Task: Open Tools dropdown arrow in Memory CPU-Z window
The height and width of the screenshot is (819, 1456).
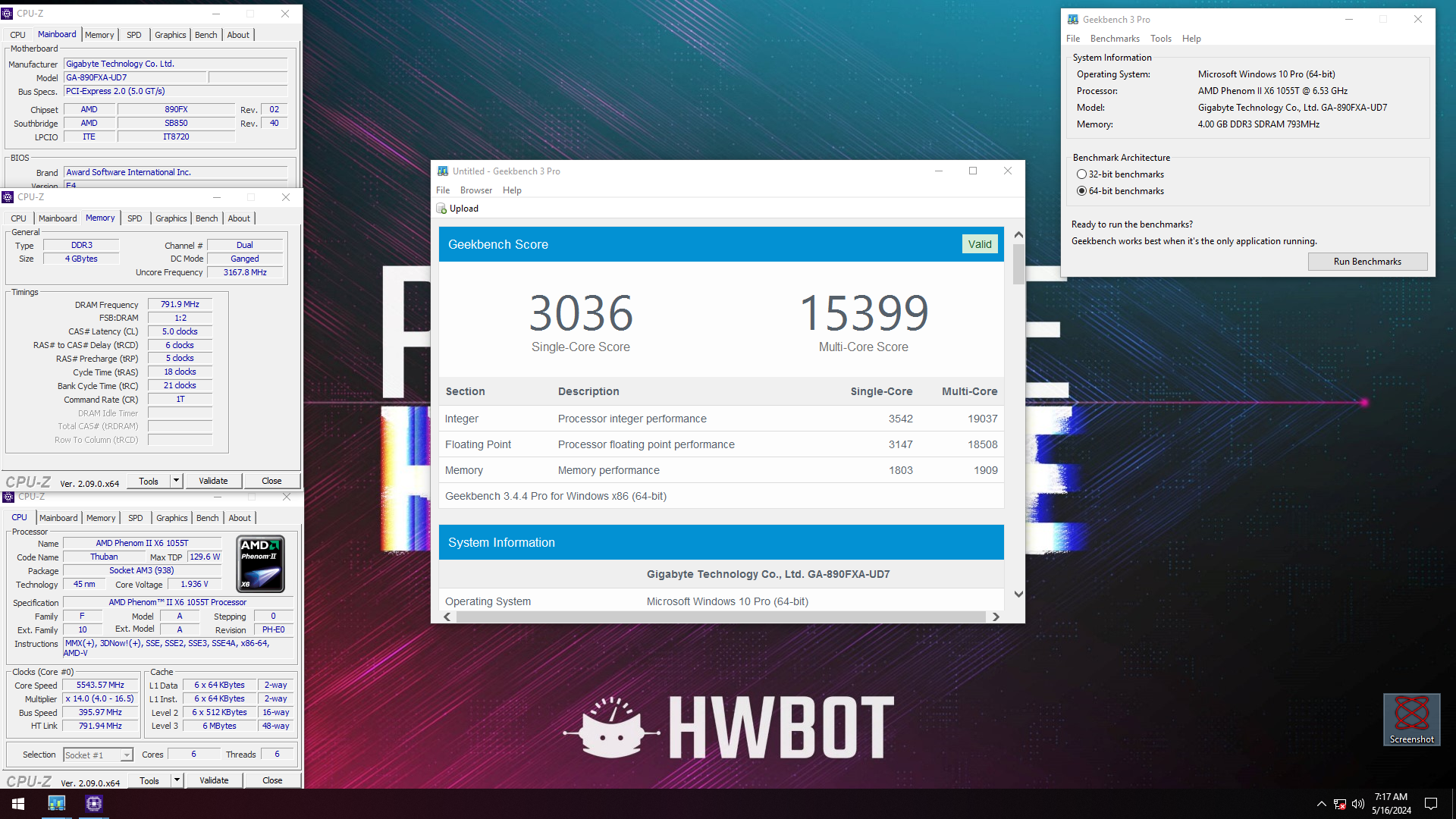Action: tap(176, 481)
